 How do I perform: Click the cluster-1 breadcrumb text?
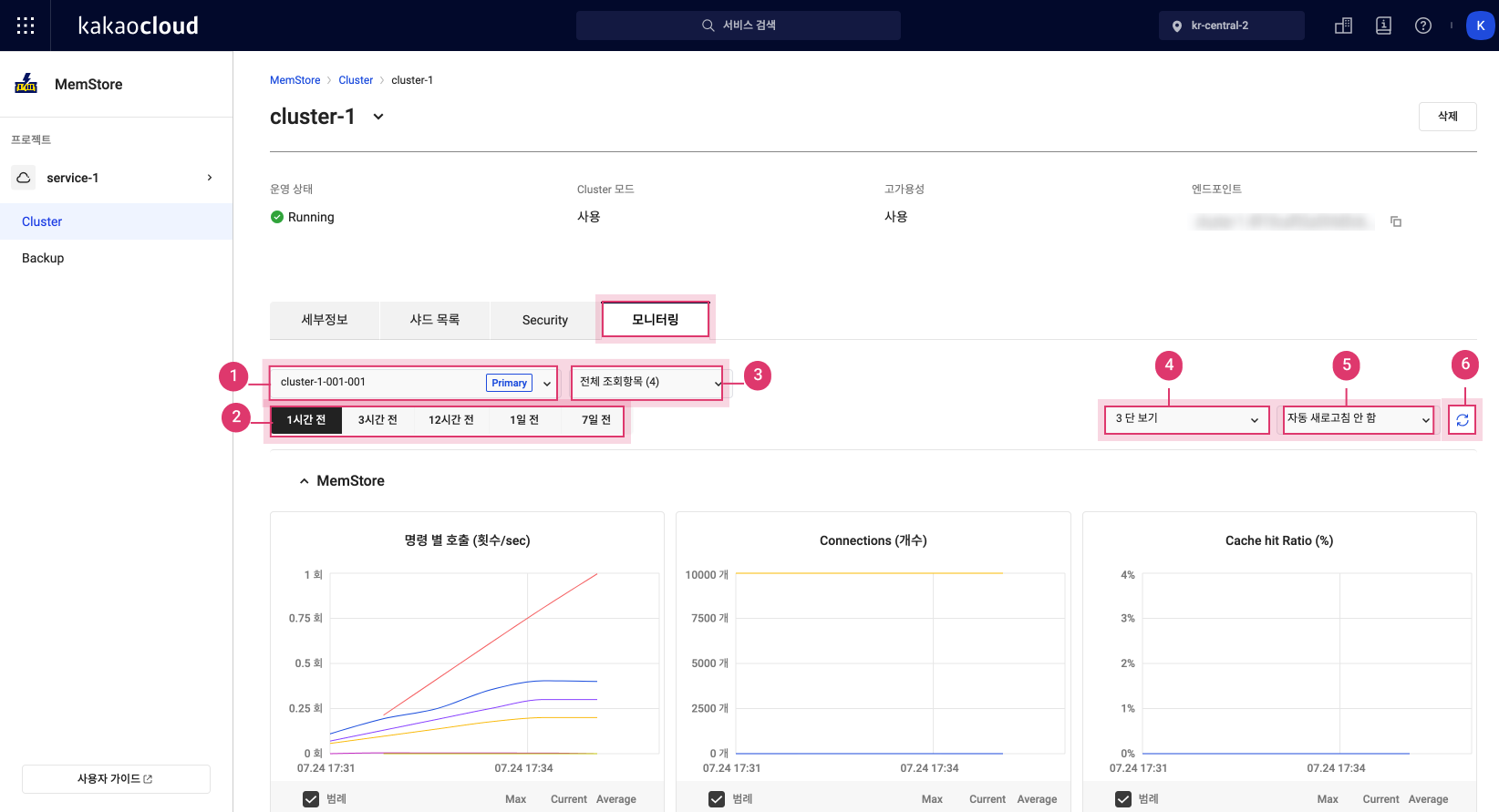tap(412, 80)
